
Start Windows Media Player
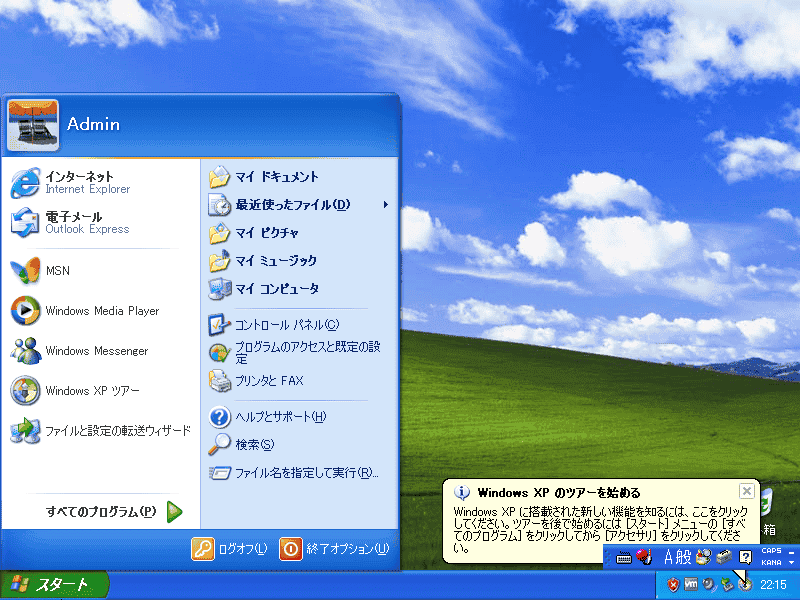(x=101, y=311)
